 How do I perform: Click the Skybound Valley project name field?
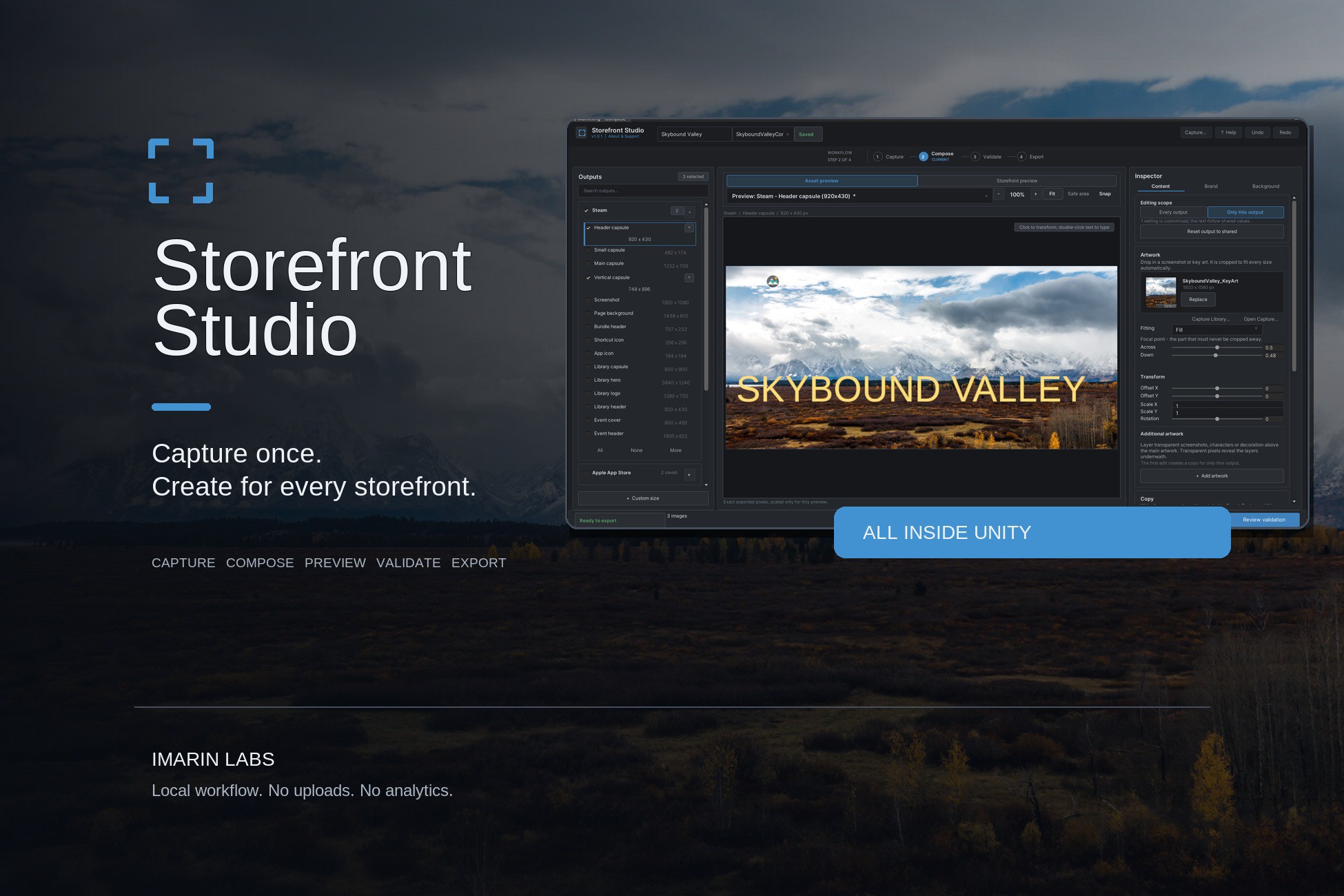(x=694, y=134)
